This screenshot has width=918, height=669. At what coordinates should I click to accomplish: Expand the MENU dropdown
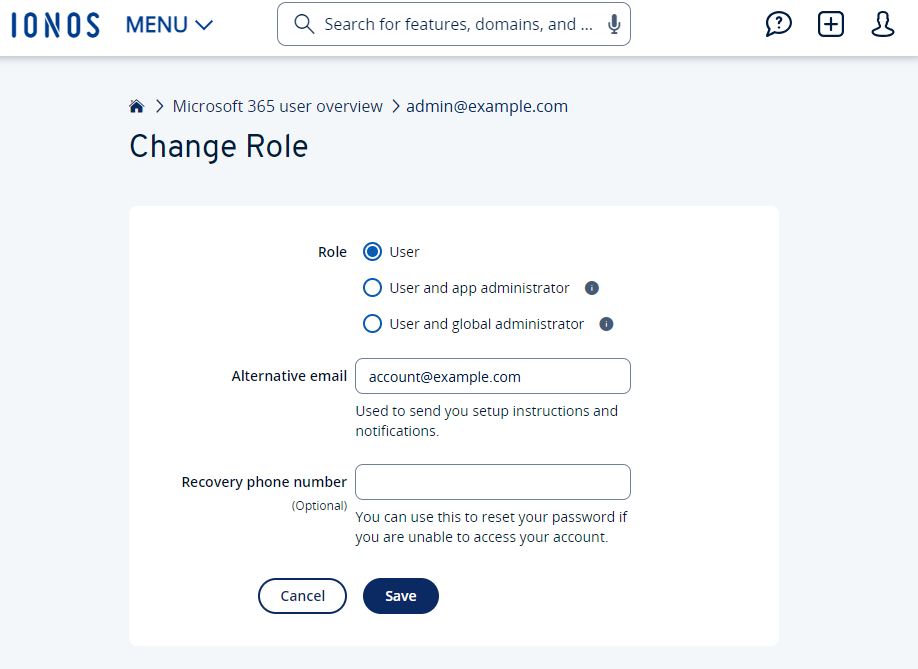pyautogui.click(x=169, y=25)
